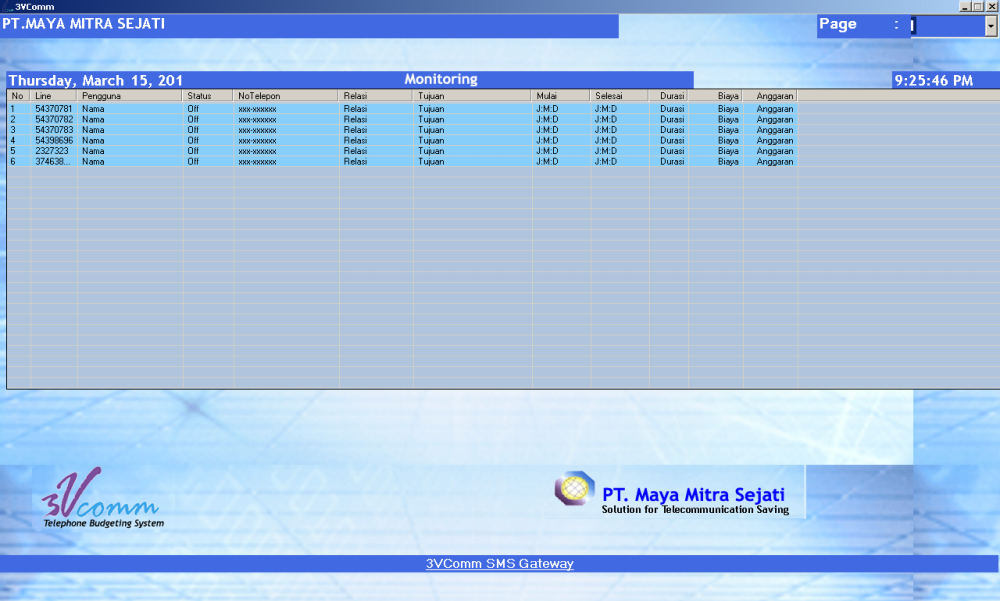1000x601 pixels.
Task: Click the 3Vcomm Telephone Budgeting System logo
Action: [102, 498]
